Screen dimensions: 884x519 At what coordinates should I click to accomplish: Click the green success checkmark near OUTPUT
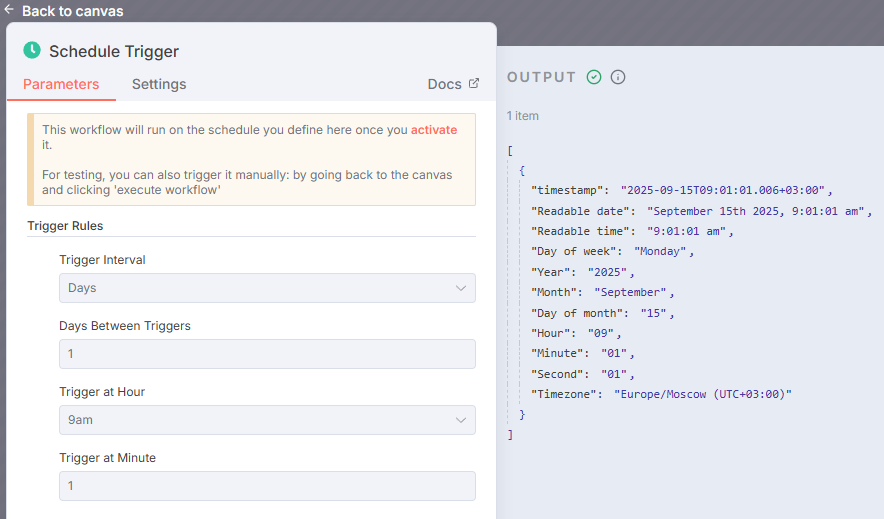click(x=594, y=77)
